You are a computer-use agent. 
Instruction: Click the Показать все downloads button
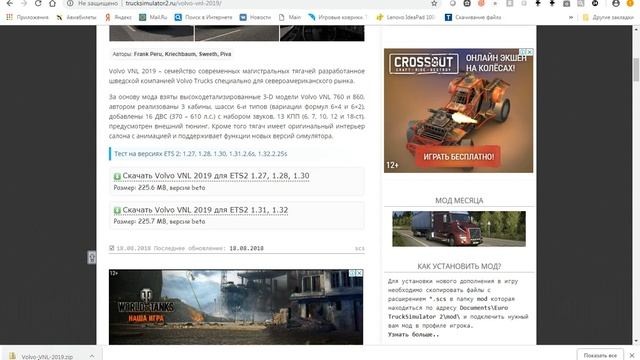[600, 356]
